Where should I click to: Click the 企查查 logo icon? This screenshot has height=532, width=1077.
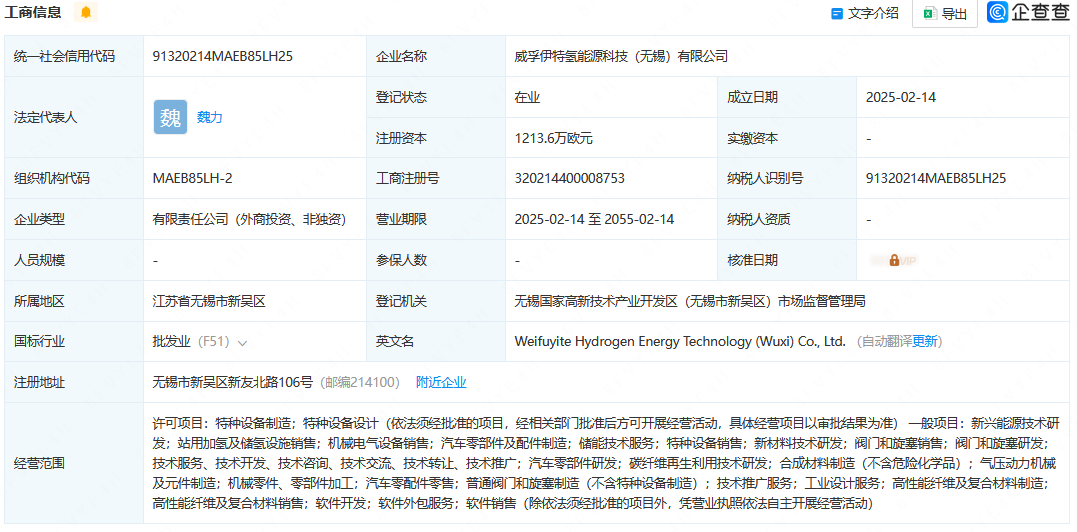[998, 12]
